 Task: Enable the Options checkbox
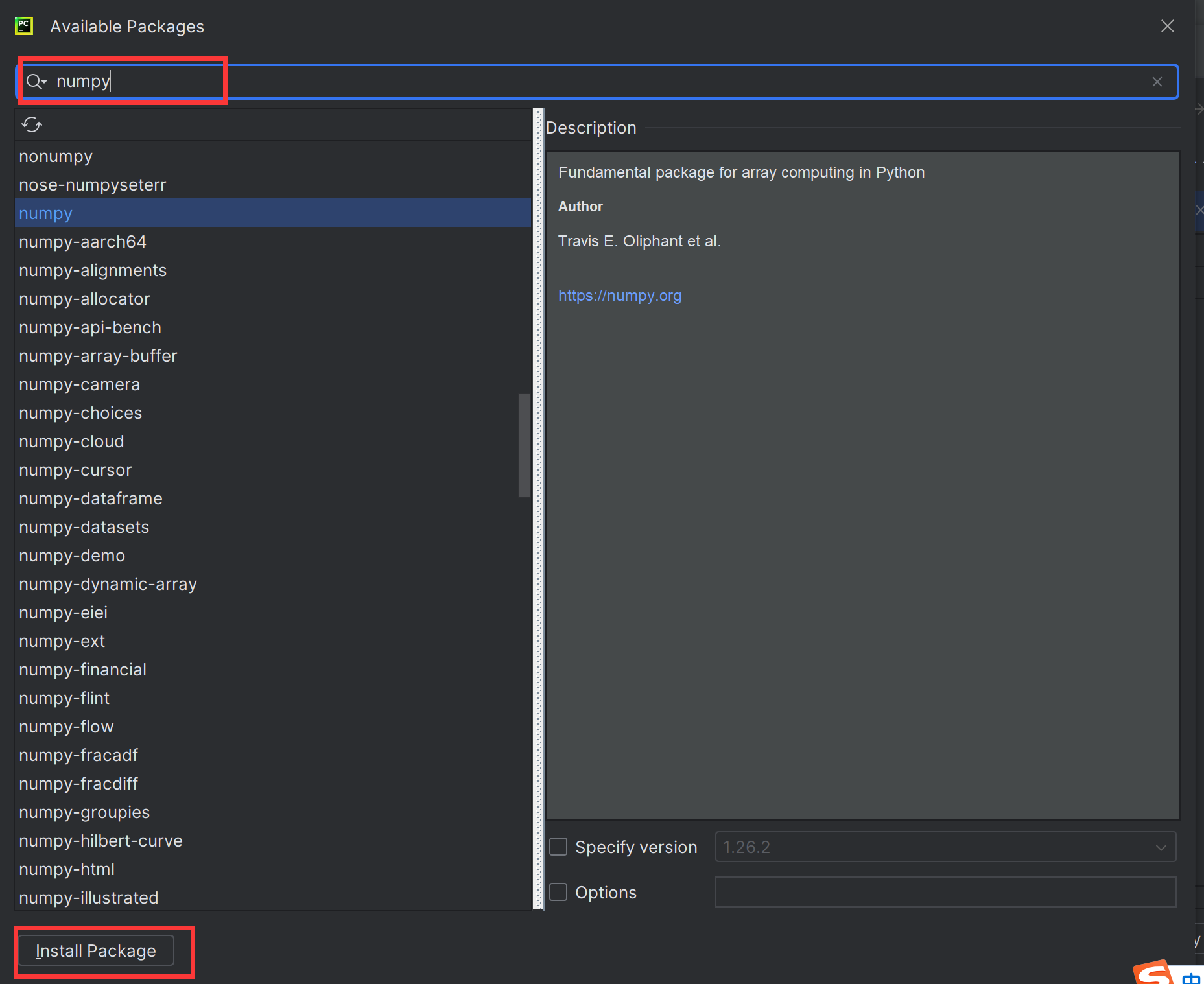click(x=558, y=892)
